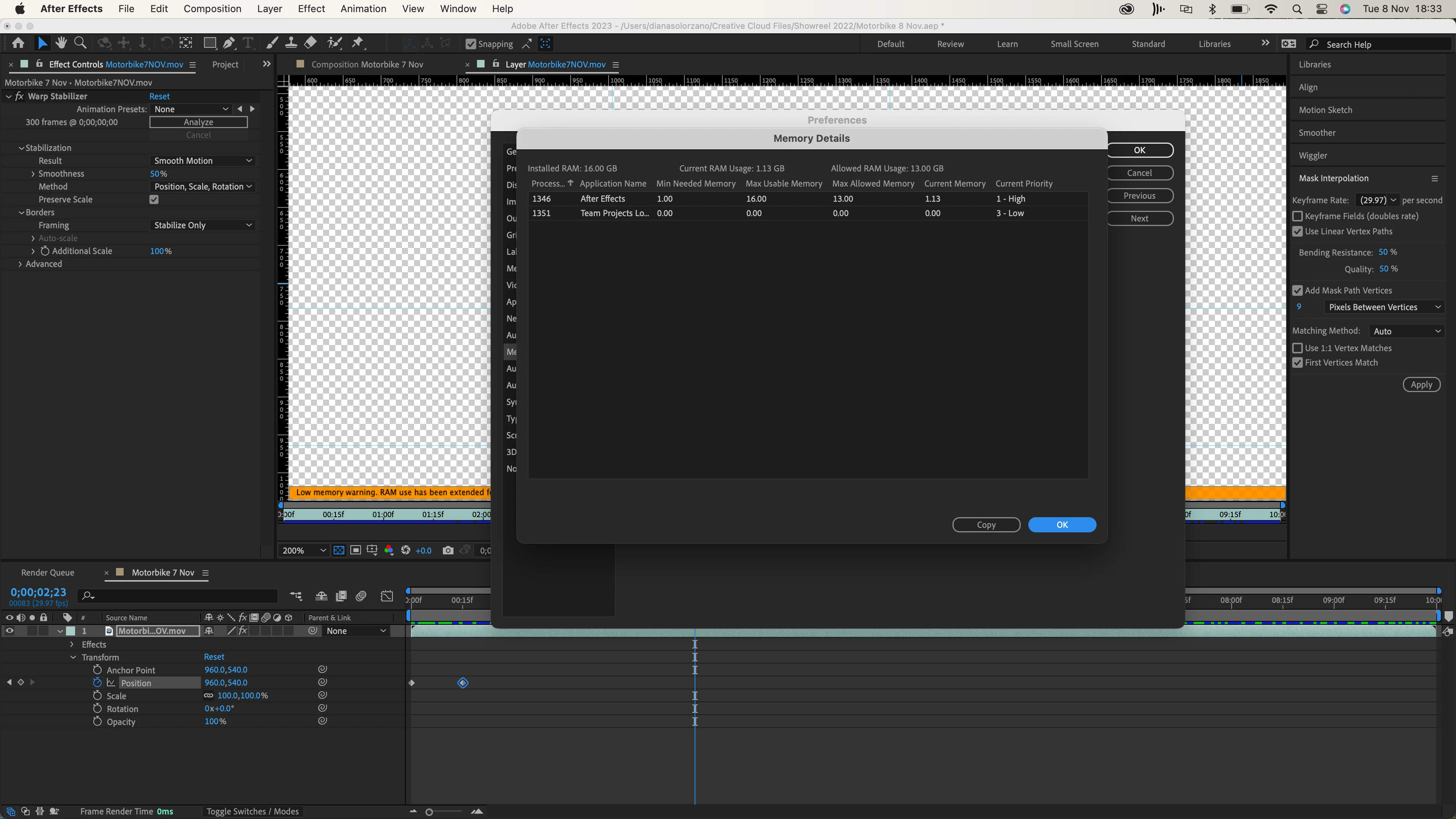Open the Framing Stabilize Only dropdown

(202, 225)
